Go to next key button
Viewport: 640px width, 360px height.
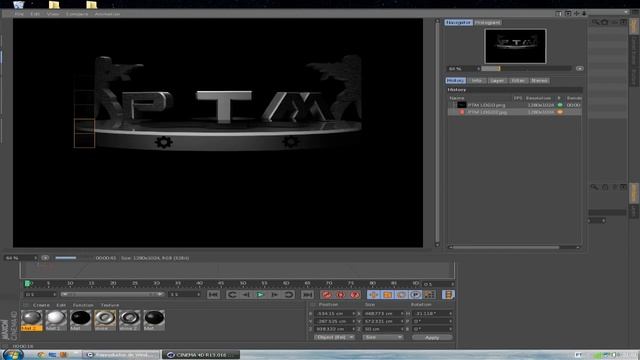coord(289,294)
